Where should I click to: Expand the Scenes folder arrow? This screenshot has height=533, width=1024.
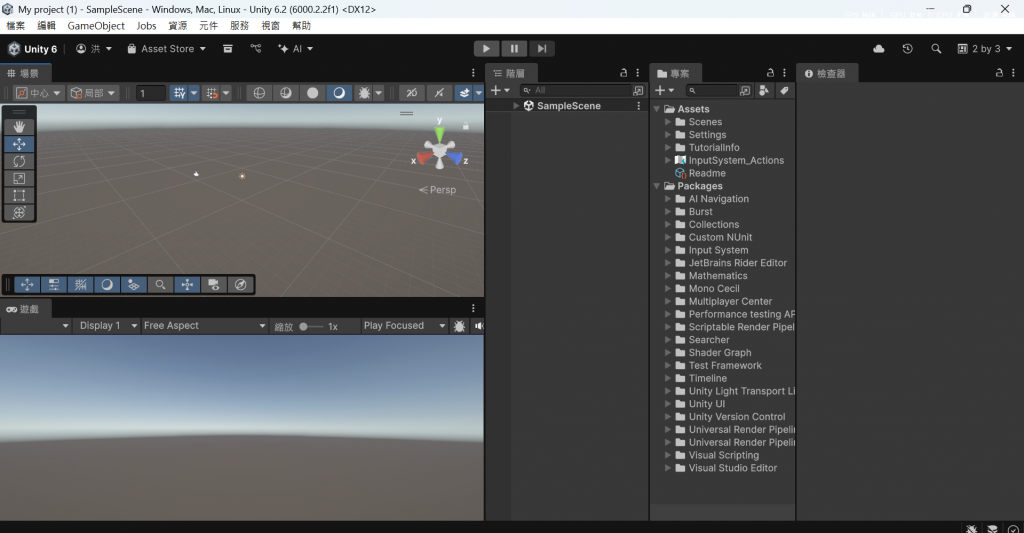click(x=667, y=122)
